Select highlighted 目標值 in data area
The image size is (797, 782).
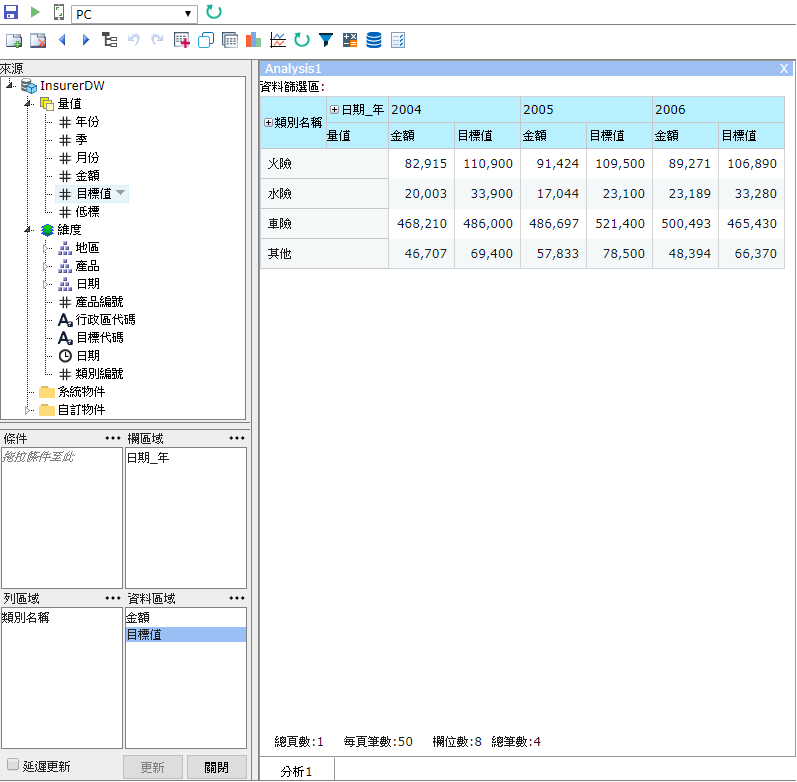point(186,635)
